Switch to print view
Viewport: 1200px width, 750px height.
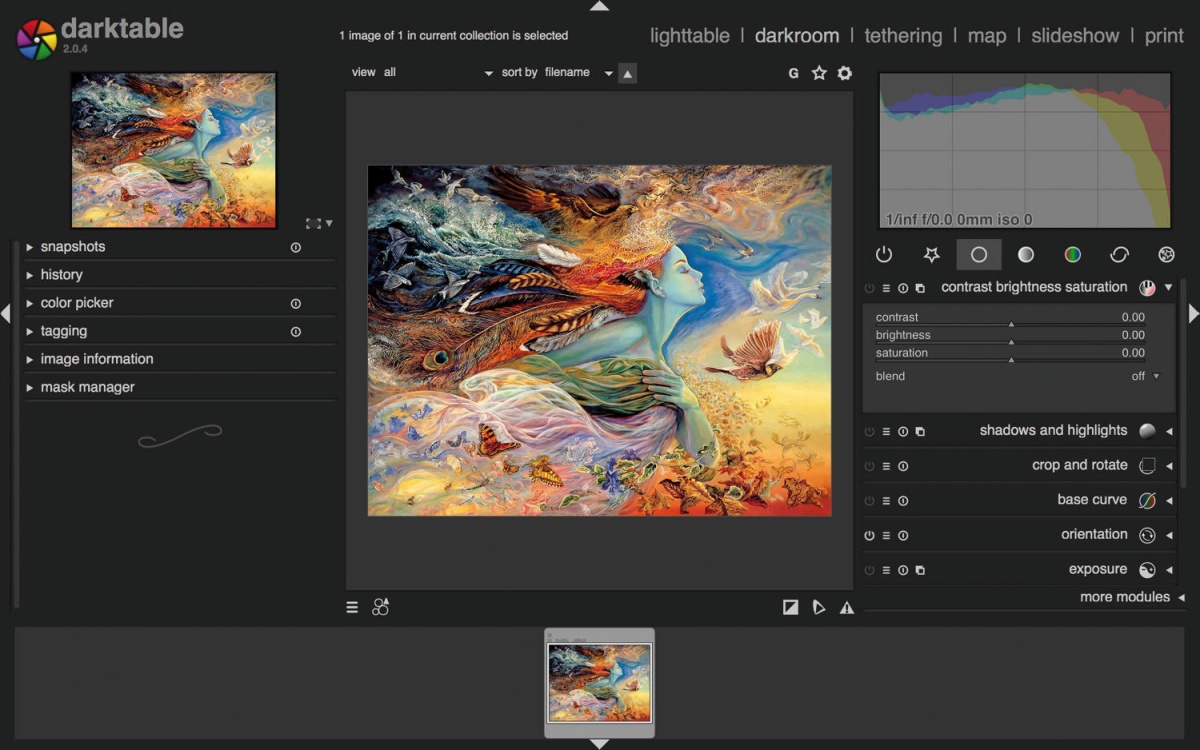pyautogui.click(x=1164, y=36)
